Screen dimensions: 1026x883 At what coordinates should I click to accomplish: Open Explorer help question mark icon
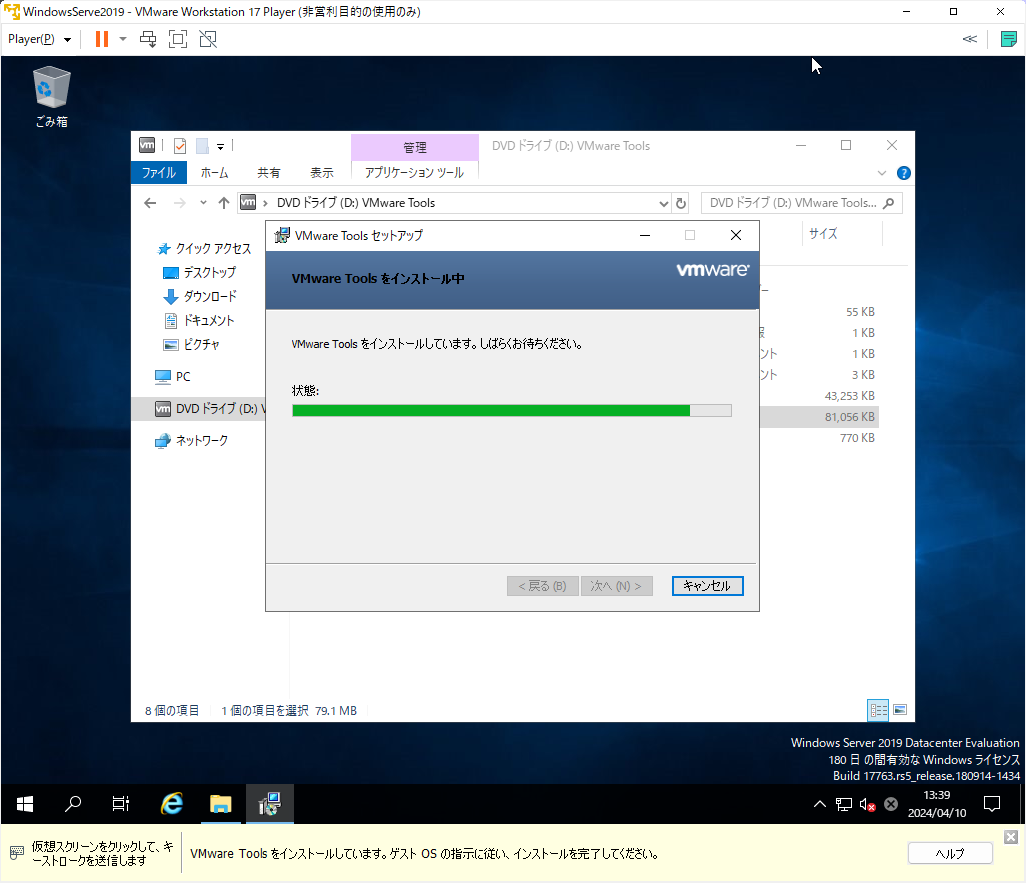[x=904, y=173]
